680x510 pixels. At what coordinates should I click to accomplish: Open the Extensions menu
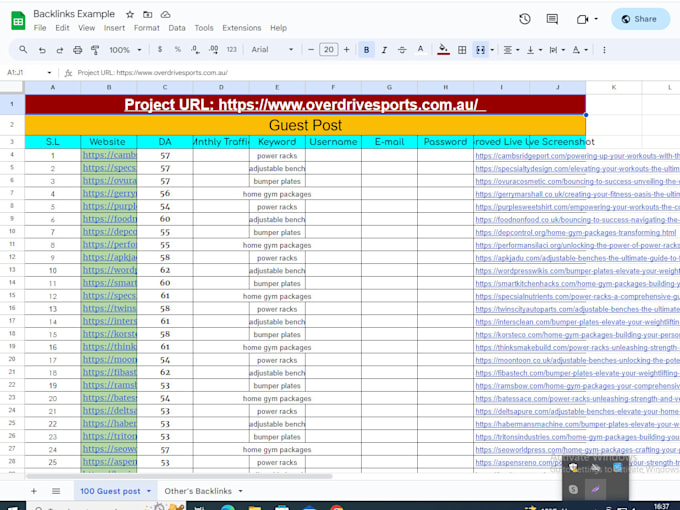tap(242, 28)
